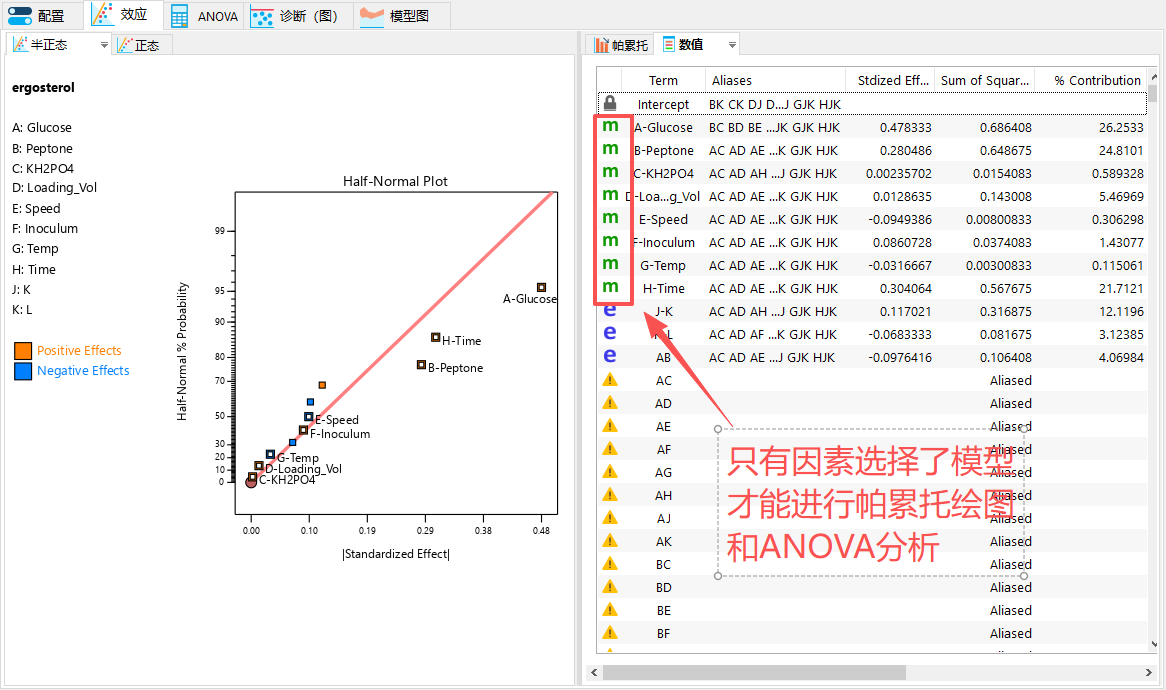Select the 诊断（图） diagnostics icon
The height and width of the screenshot is (690, 1166).
pyautogui.click(x=264, y=16)
